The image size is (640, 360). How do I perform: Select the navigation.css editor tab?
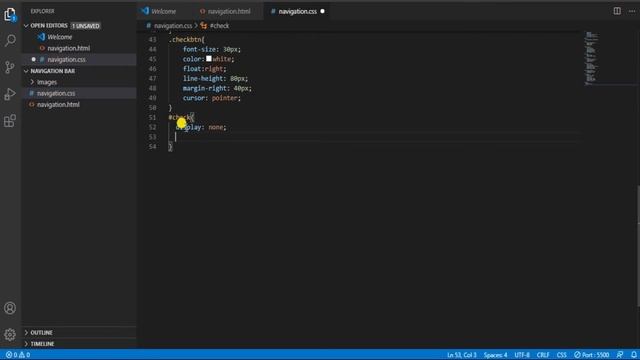pos(297,11)
